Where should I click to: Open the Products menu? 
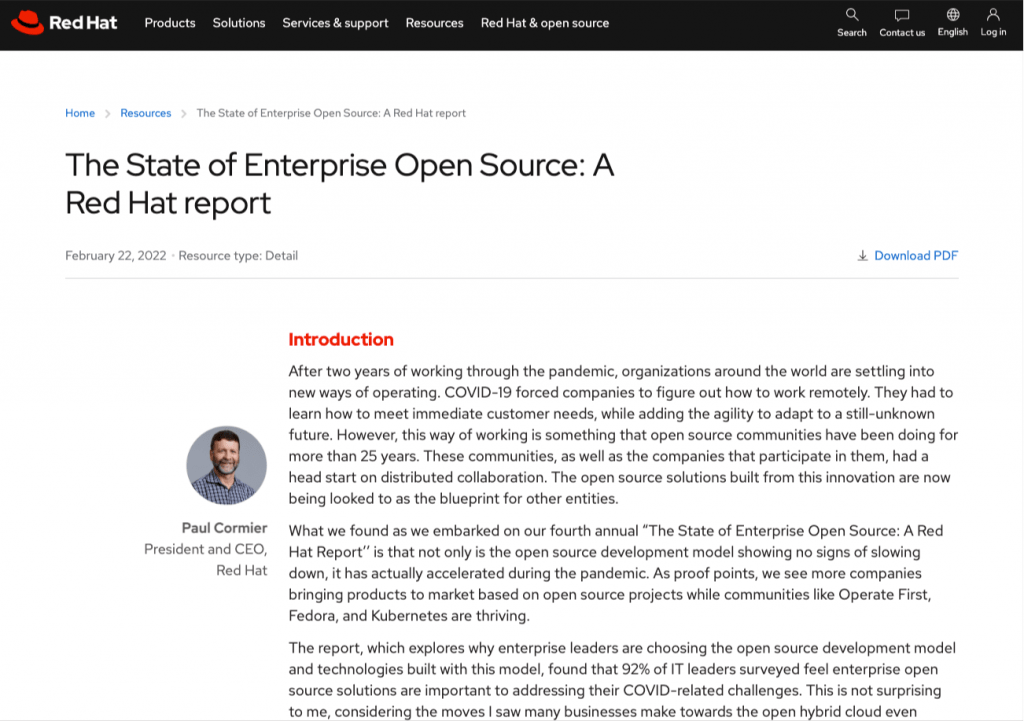click(x=170, y=23)
